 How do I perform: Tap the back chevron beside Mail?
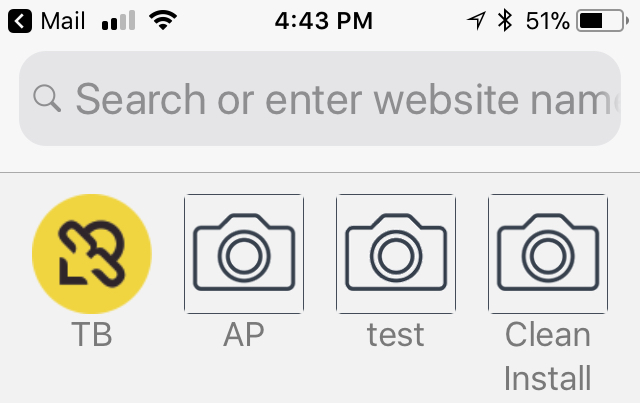point(20,20)
